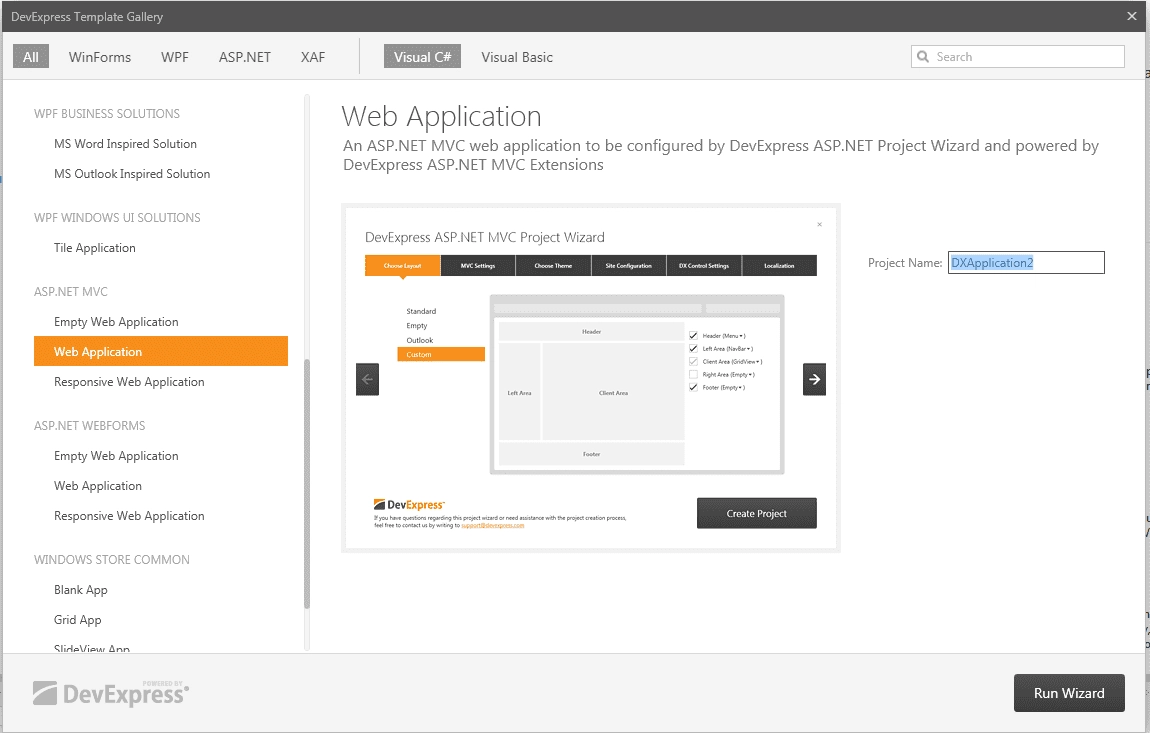Select highlighted Web Application under ASP.NET MVC
The width and height of the screenshot is (1150, 733).
tap(161, 351)
